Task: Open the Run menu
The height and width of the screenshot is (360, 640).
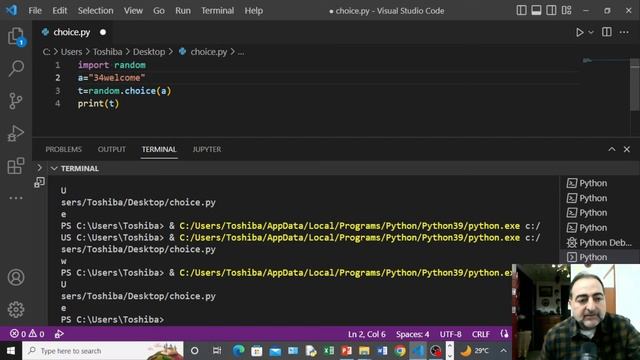Action: pyautogui.click(x=183, y=11)
